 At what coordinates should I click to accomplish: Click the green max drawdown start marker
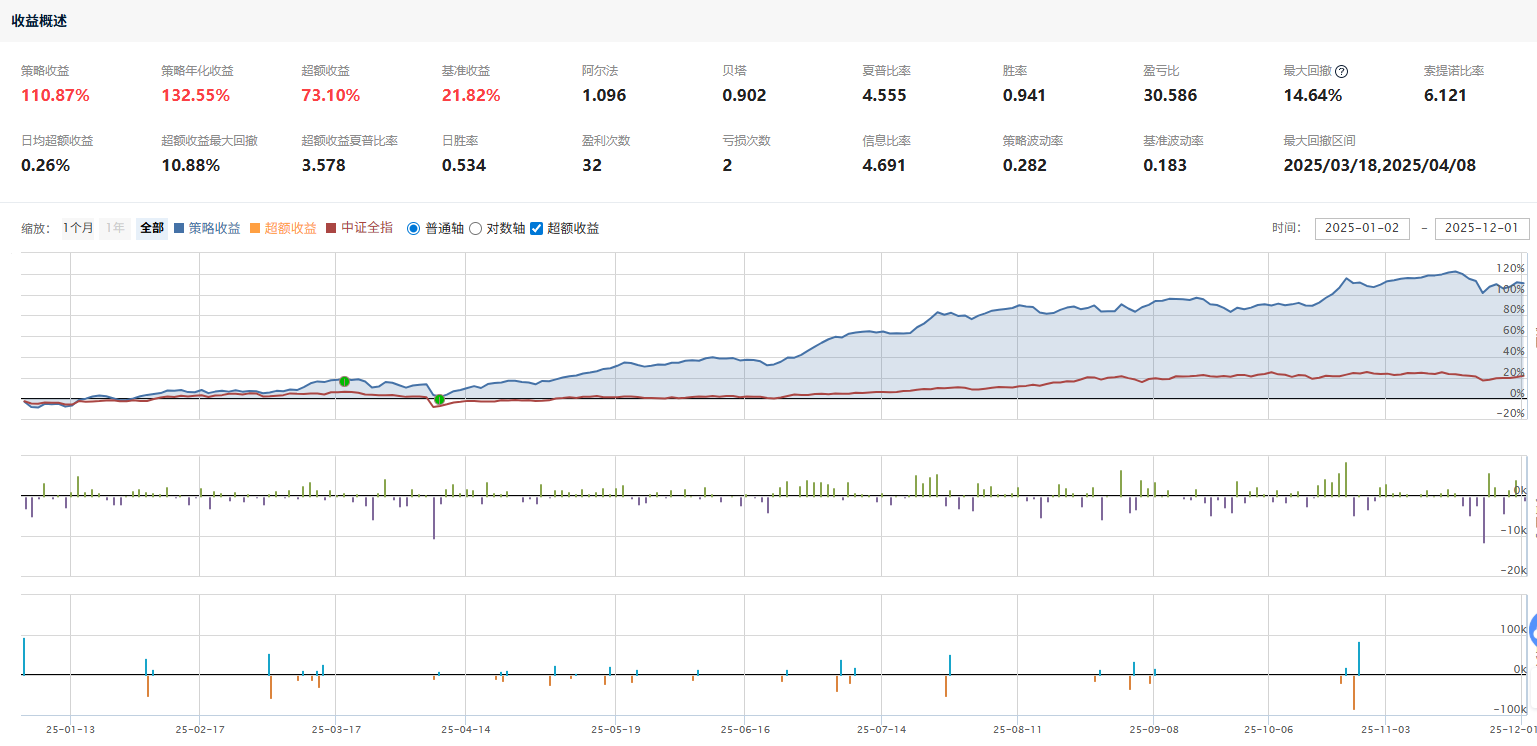[x=344, y=381]
